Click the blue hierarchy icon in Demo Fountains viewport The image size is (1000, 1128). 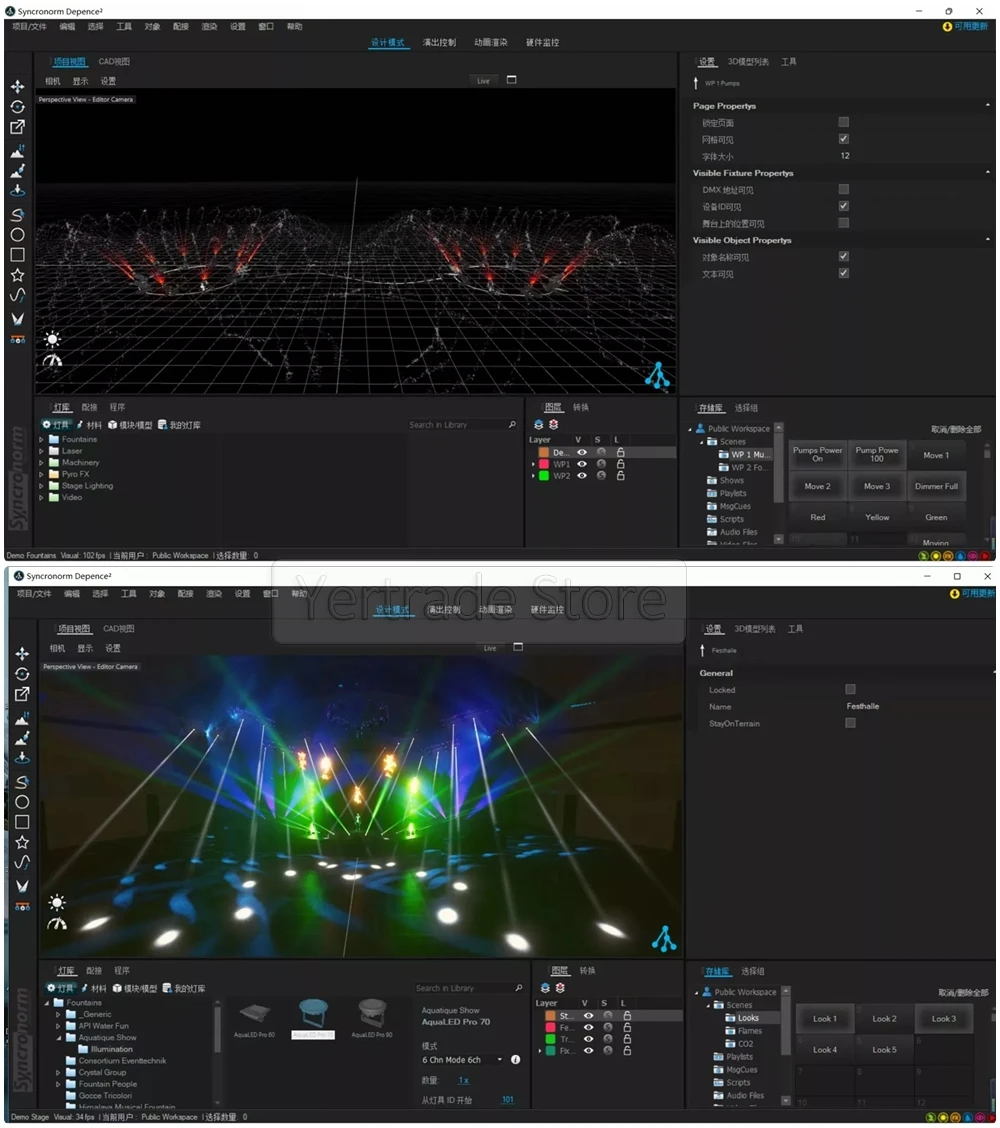click(657, 376)
